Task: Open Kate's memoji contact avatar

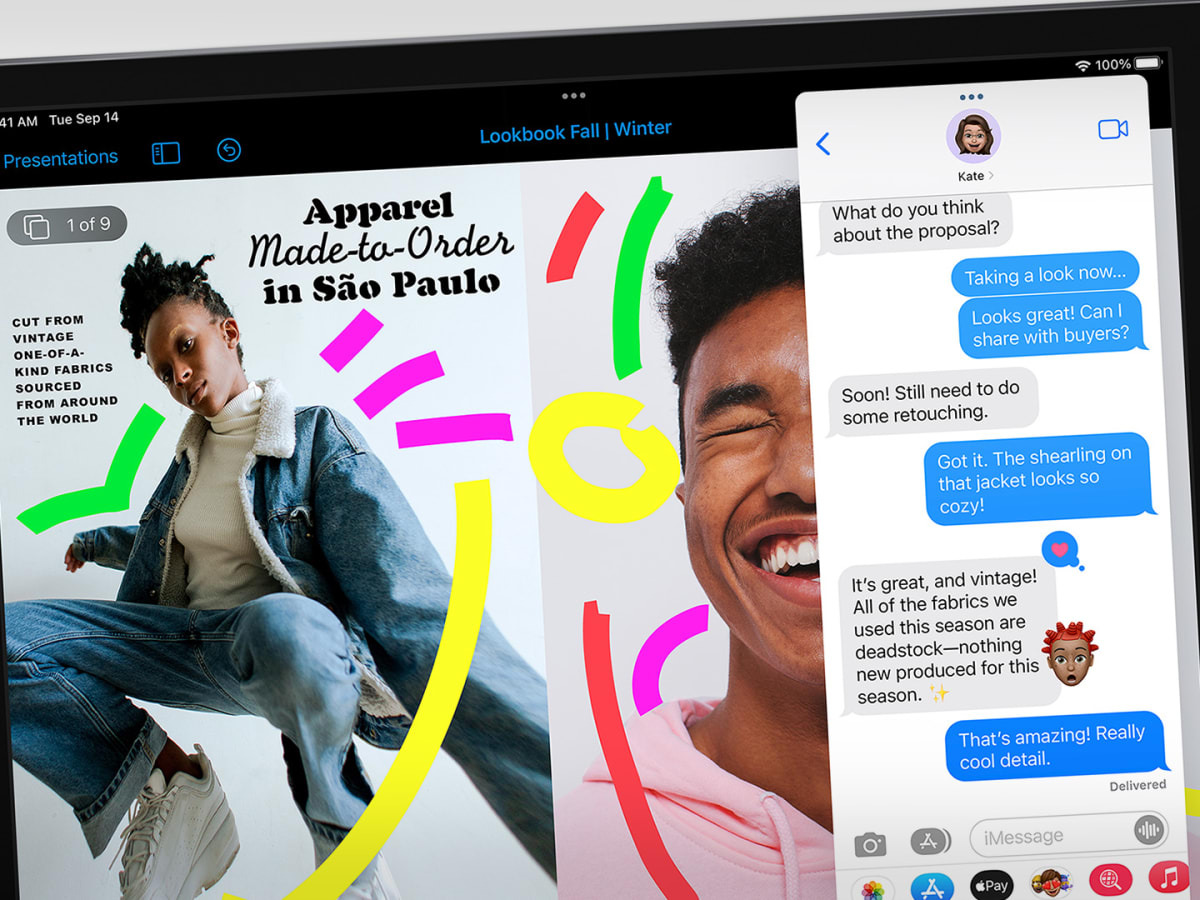Action: (973, 134)
